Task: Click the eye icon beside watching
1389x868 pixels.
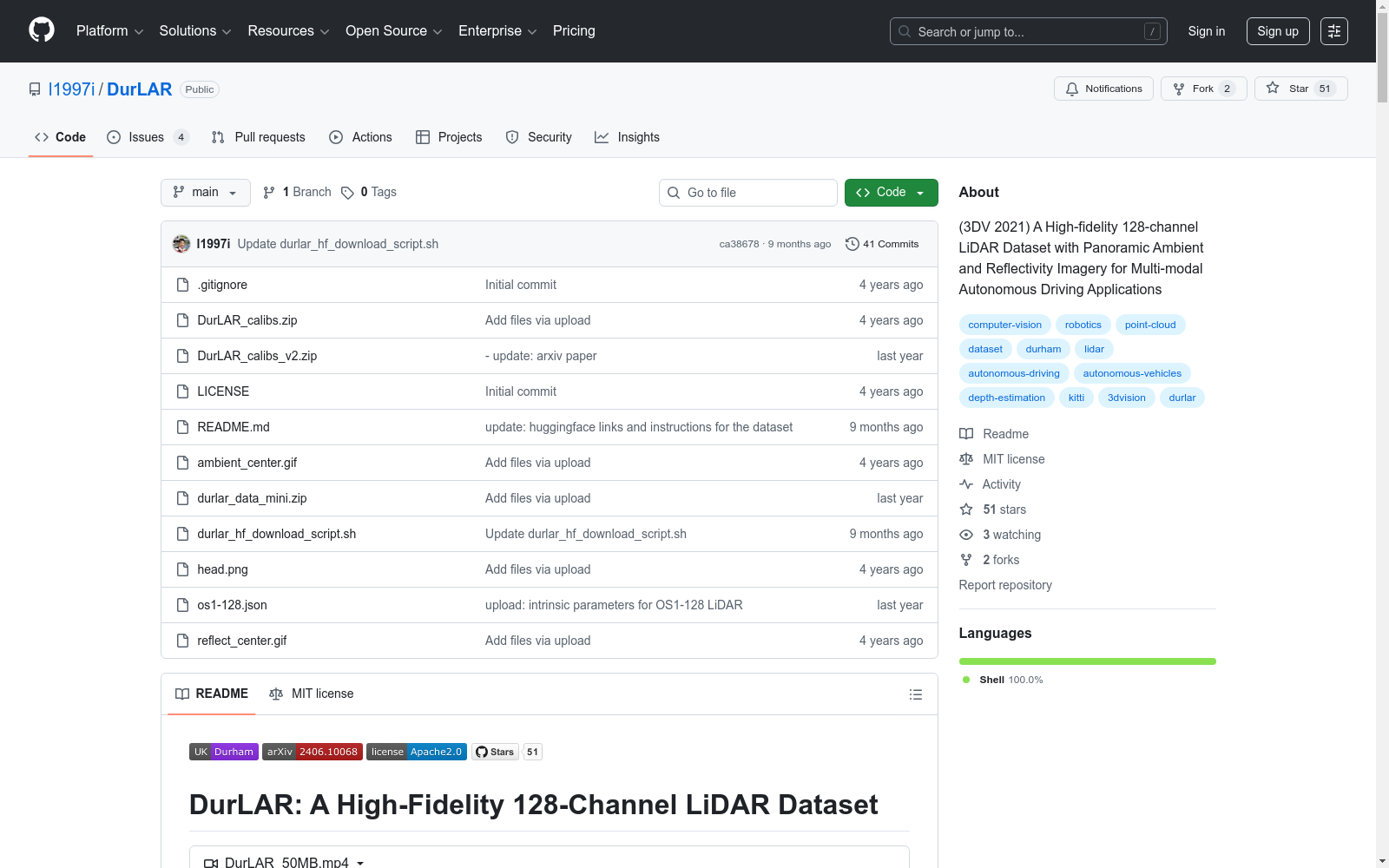Action: click(966, 535)
